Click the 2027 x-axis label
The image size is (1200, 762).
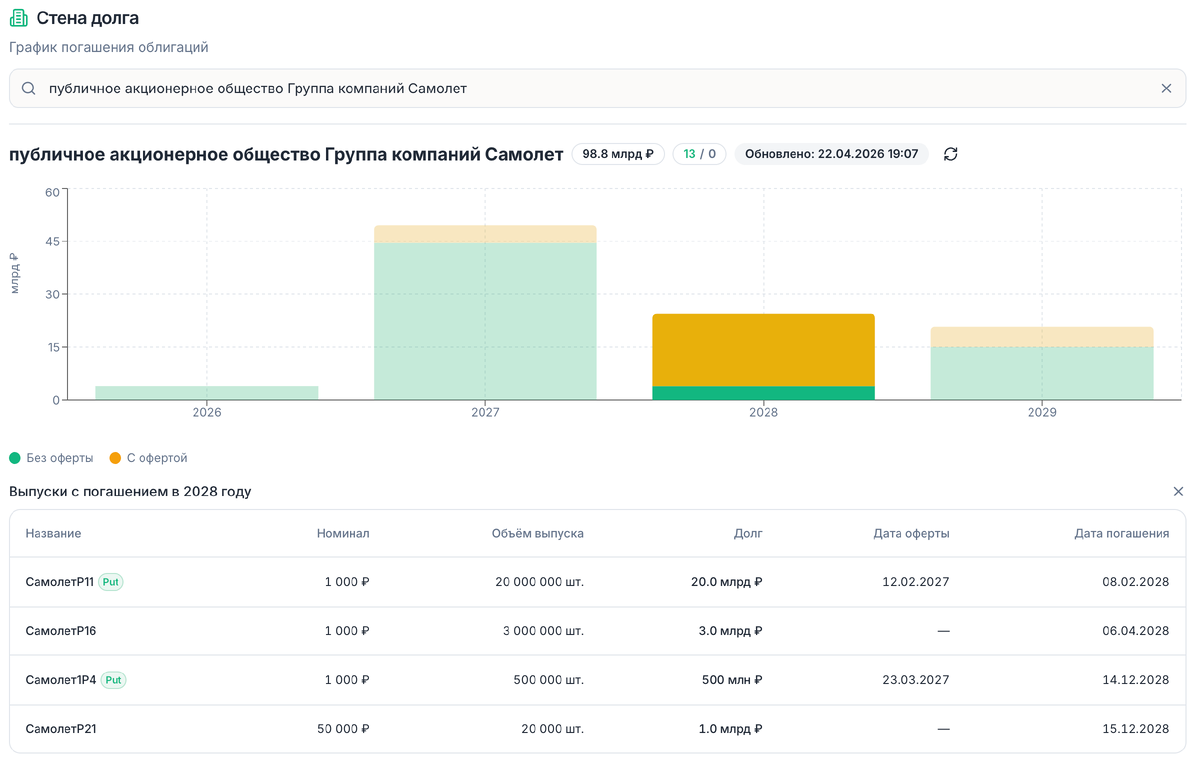tap(485, 412)
